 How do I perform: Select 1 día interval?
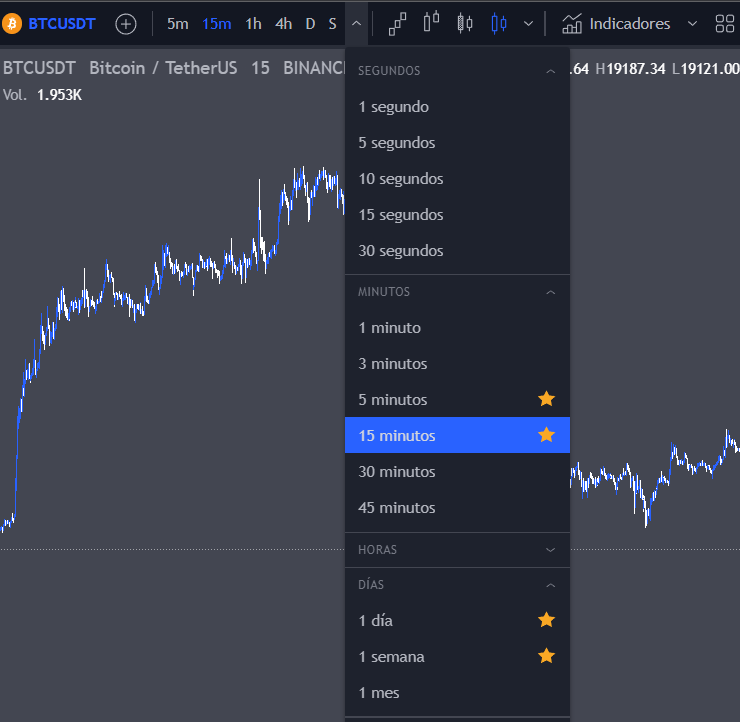click(457, 621)
